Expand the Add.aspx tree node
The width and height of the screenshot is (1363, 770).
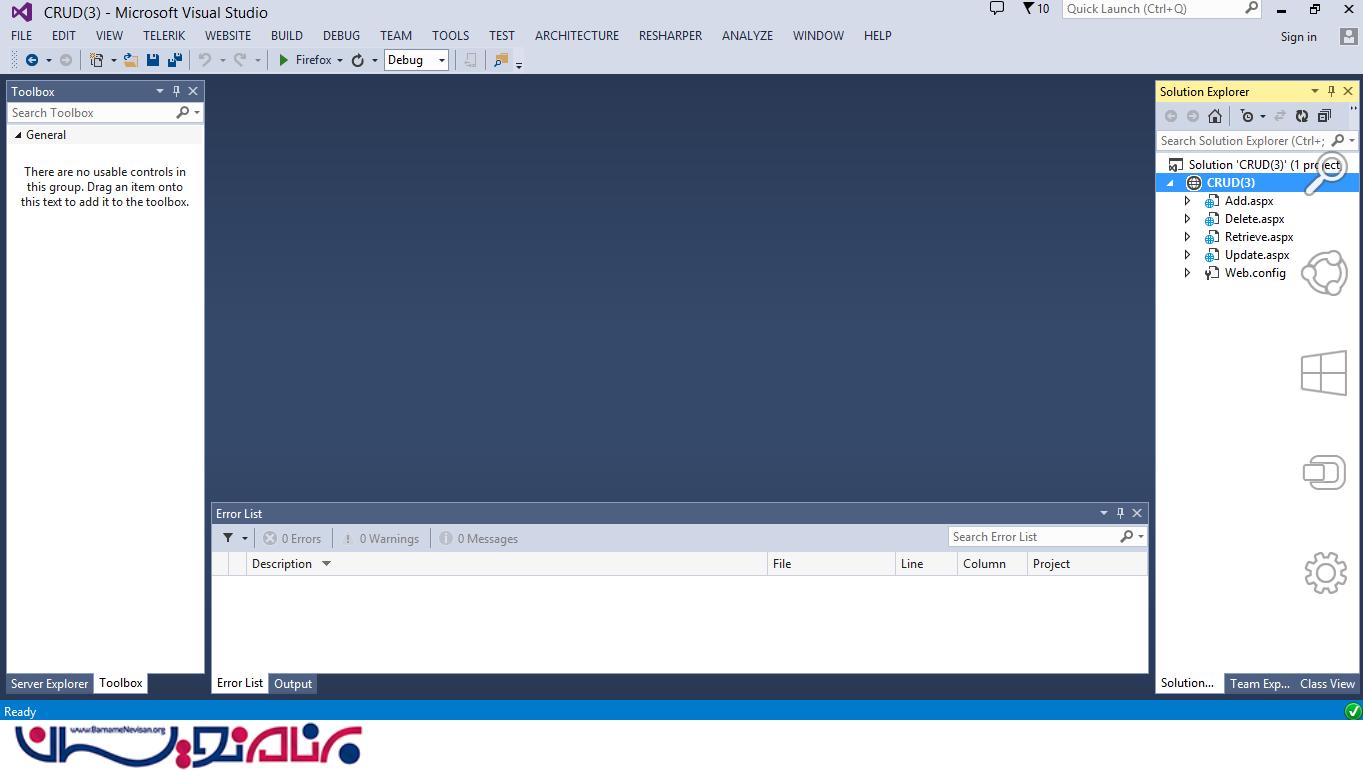pyautogui.click(x=1187, y=201)
